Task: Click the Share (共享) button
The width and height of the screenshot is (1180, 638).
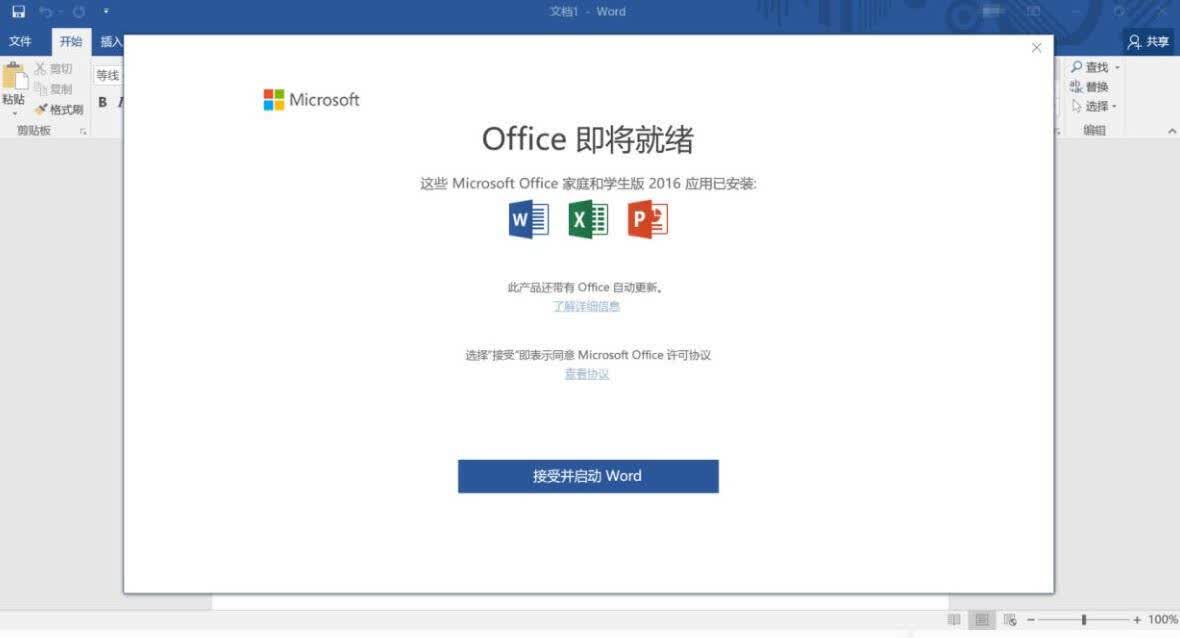Action: pyautogui.click(x=1148, y=42)
